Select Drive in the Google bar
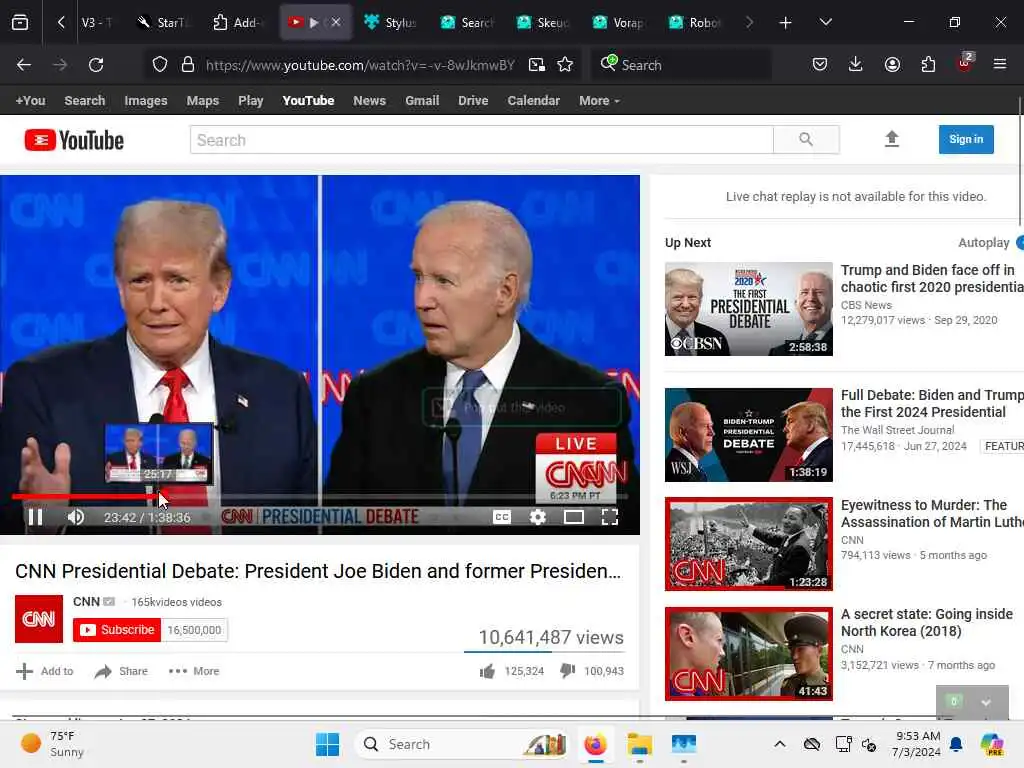 coord(473,101)
